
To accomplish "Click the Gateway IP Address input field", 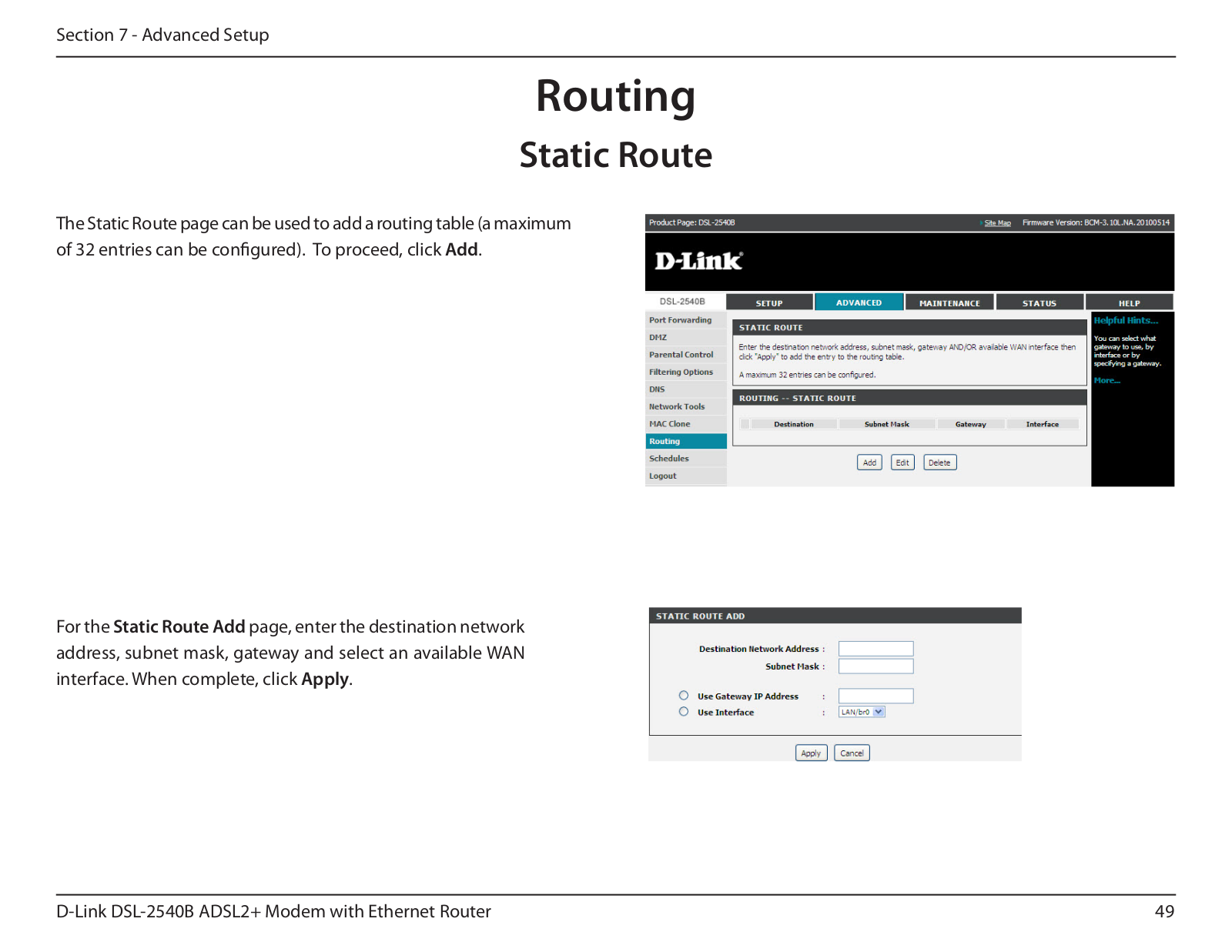I will pyautogui.click(x=875, y=696).
